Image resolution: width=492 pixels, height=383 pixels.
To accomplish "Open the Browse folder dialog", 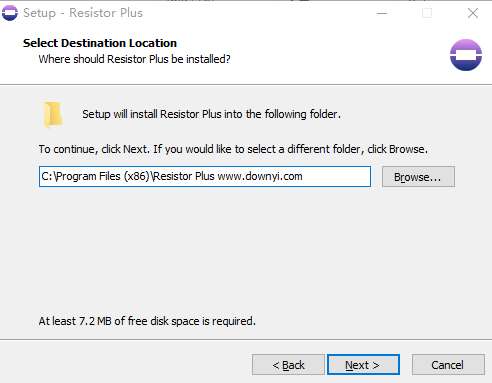I will [418, 177].
